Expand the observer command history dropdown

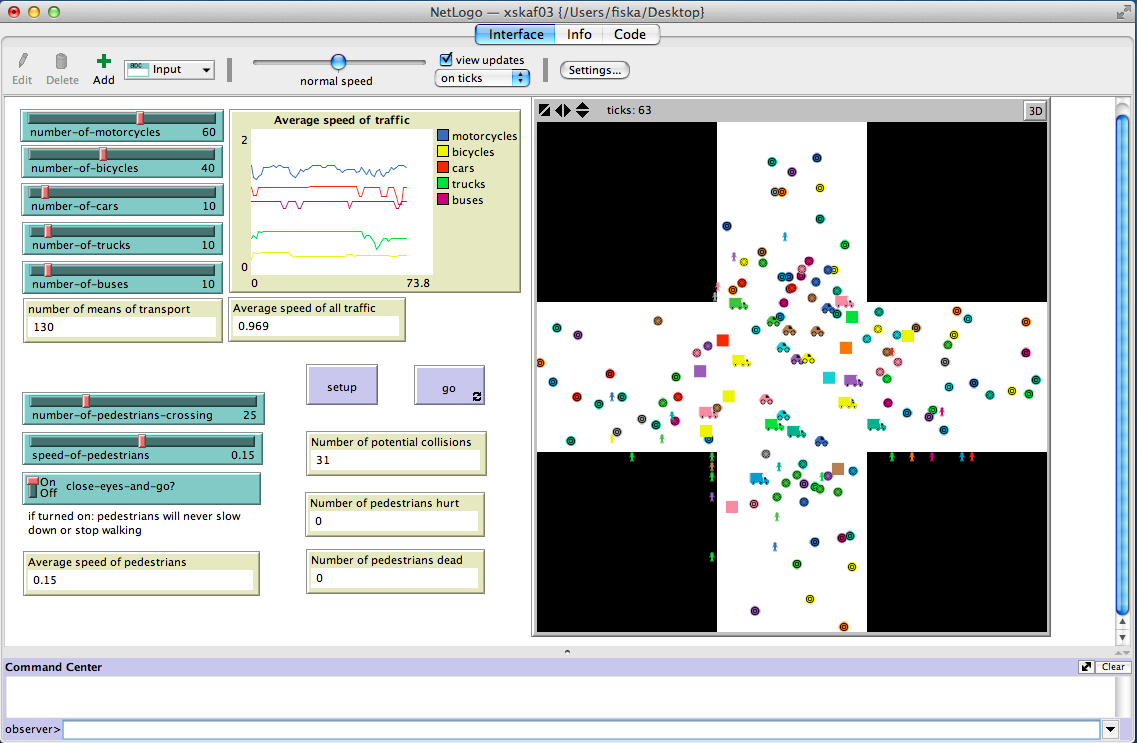(x=1110, y=730)
